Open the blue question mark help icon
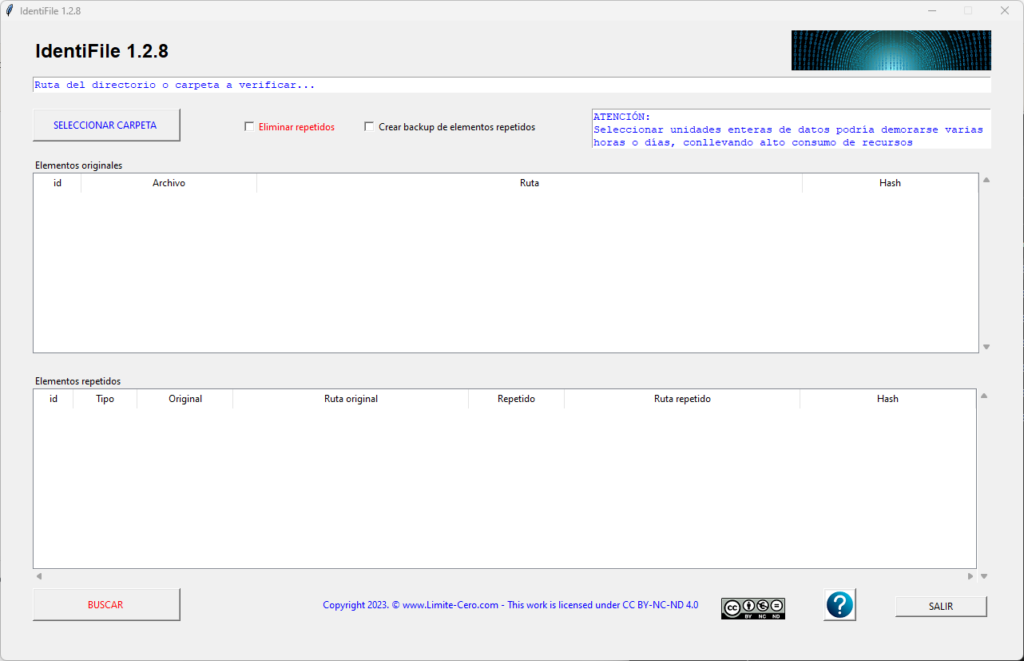The height and width of the screenshot is (661, 1024). coord(839,605)
